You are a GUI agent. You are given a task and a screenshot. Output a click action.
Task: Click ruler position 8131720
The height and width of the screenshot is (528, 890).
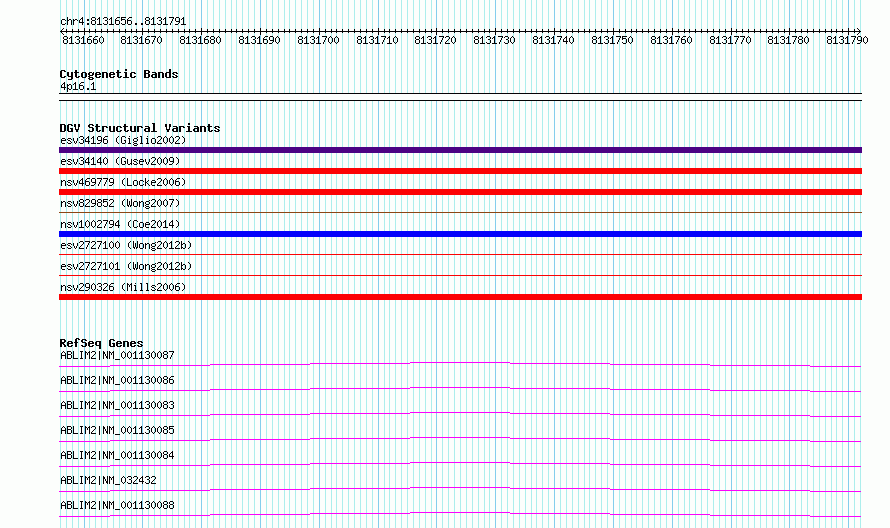tap(435, 40)
